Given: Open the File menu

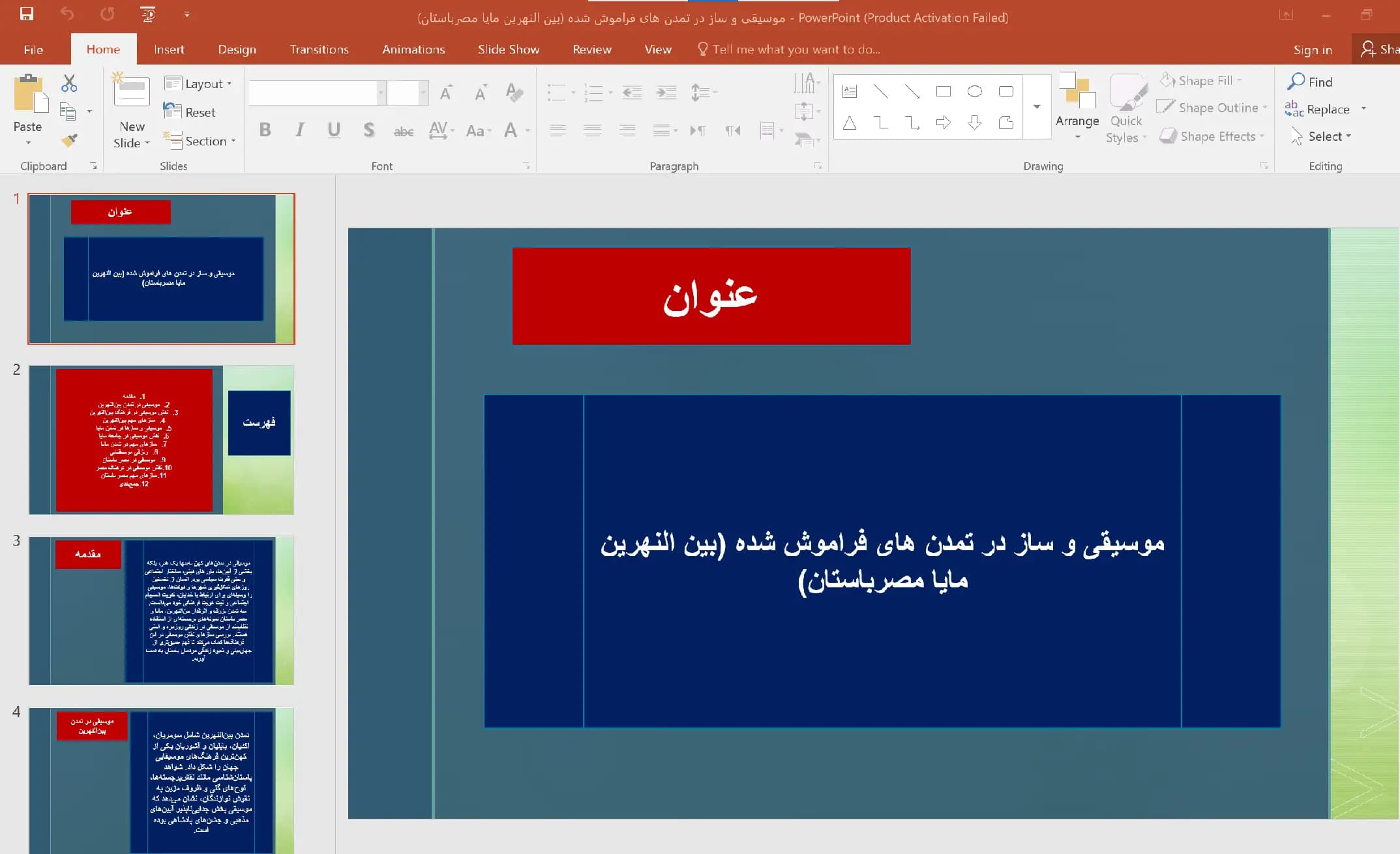Looking at the screenshot, I should coord(33,50).
